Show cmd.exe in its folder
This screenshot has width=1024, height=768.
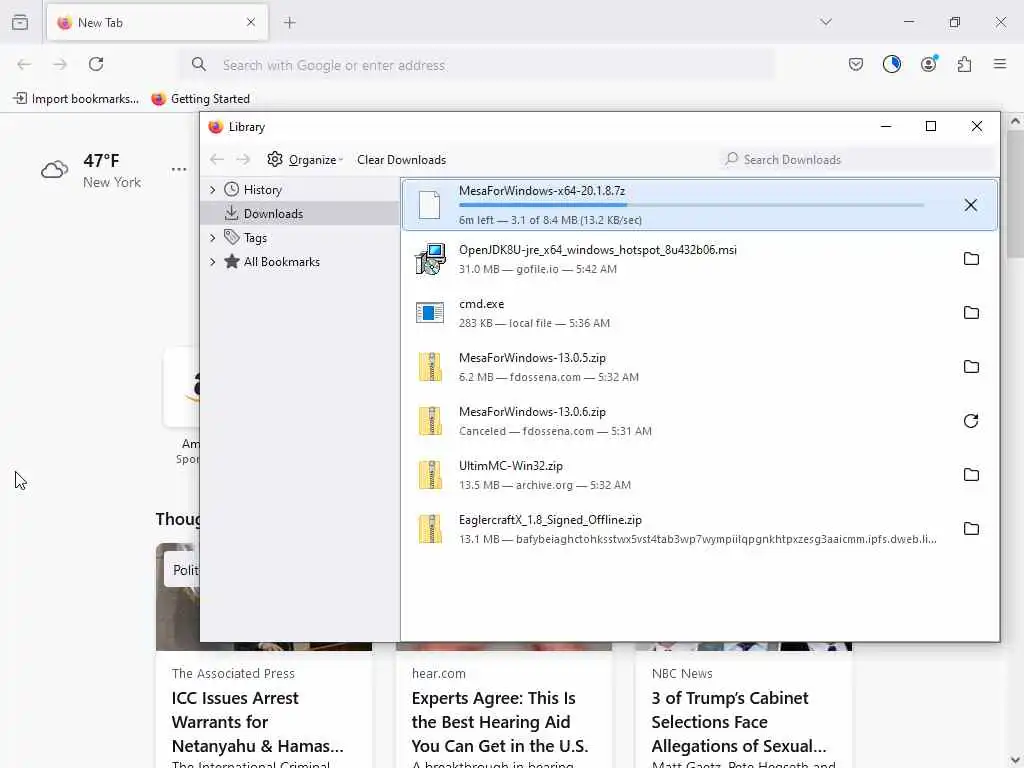971,313
